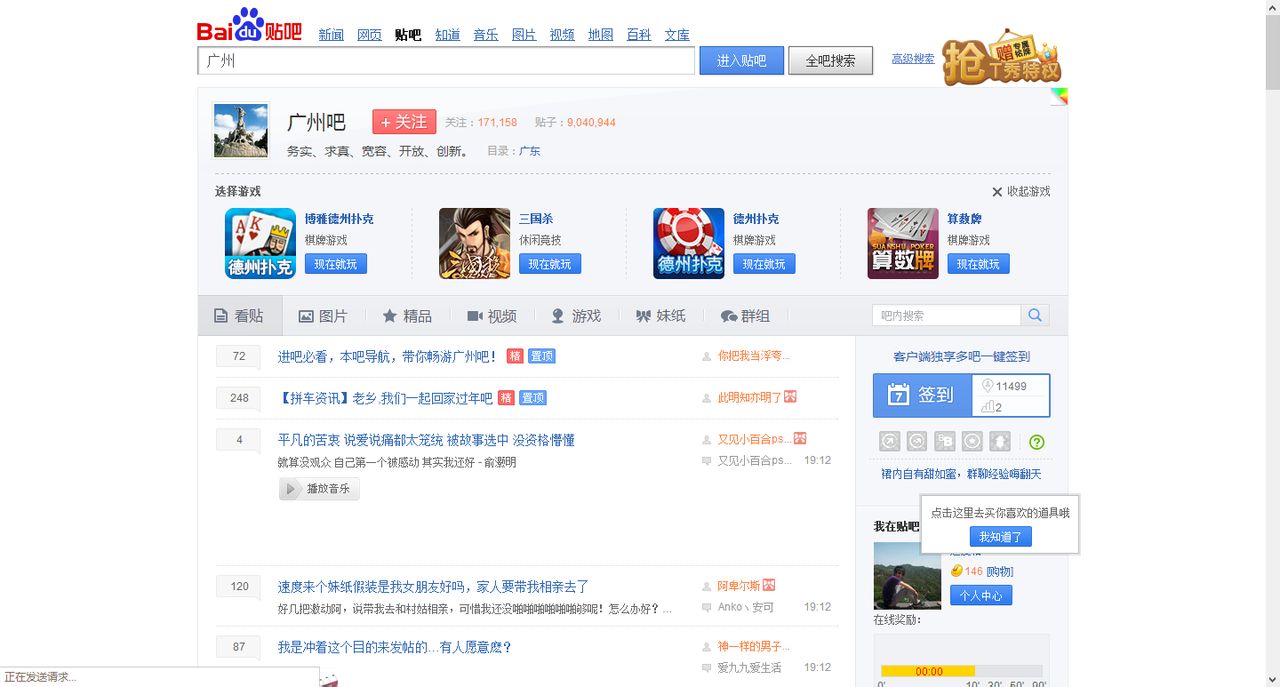Click the 客户端独享多吧一键签到 link

961,356
